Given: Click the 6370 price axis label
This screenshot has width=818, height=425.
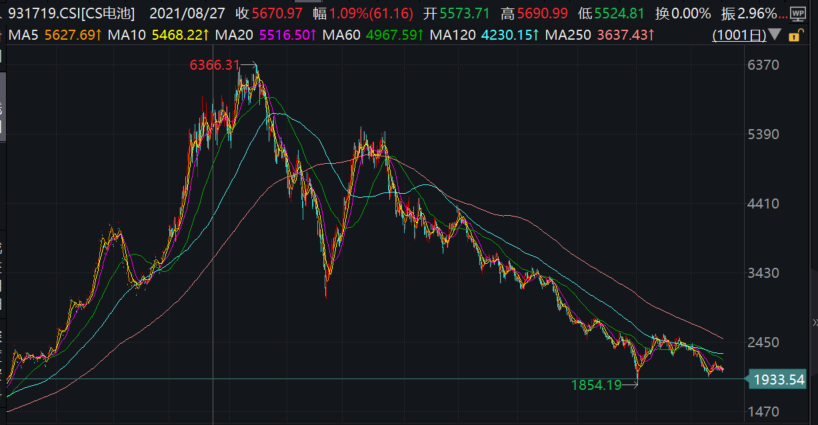Looking at the screenshot, I should pos(762,65).
